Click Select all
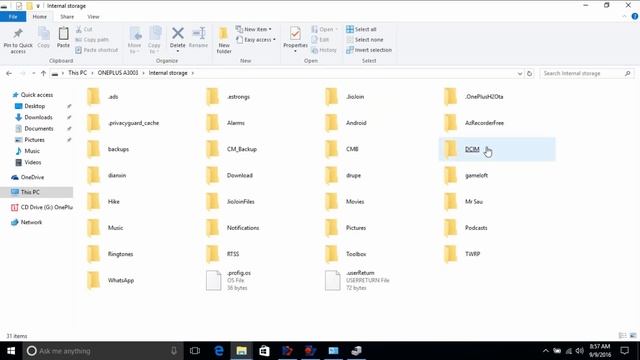Screen dimensions: 640x360 click(361, 29)
